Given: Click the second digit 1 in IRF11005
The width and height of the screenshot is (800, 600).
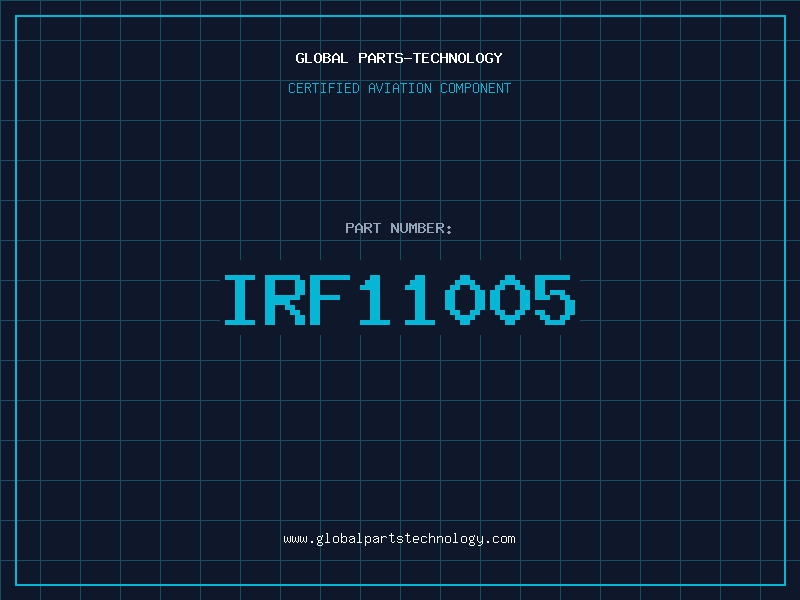Looking at the screenshot, I should pyautogui.click(x=422, y=300).
